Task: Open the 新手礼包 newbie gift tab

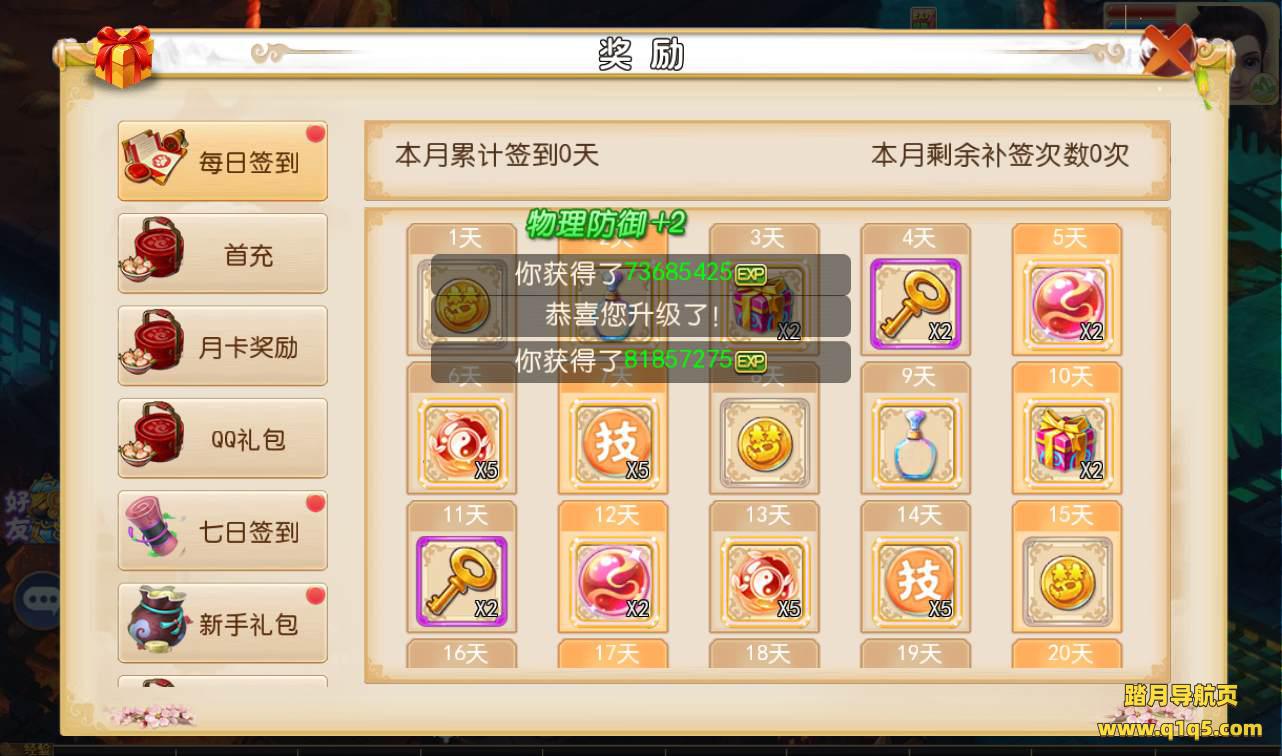Action: (223, 623)
